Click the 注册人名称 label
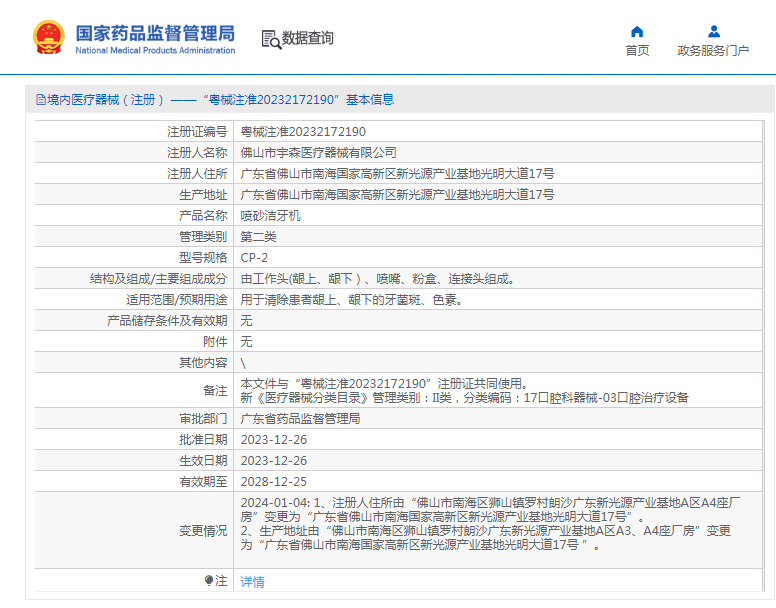Screen dimensions: 776x608 pyautogui.click(x=197, y=153)
